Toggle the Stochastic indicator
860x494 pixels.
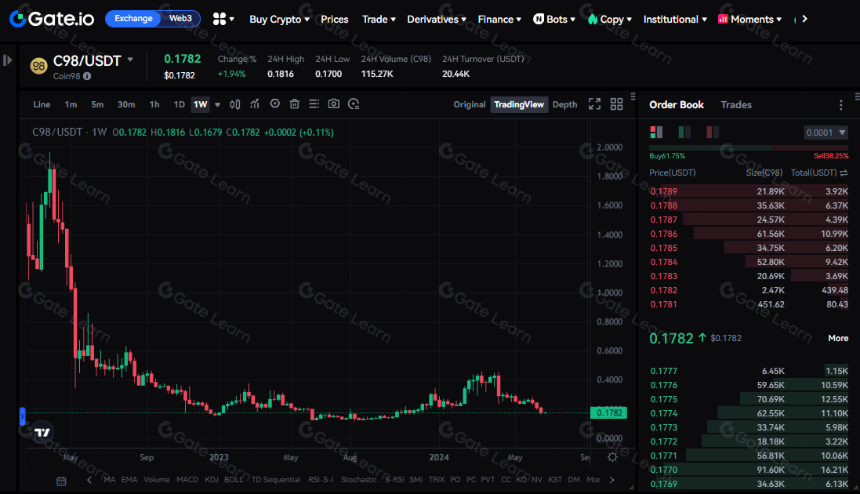coord(359,480)
